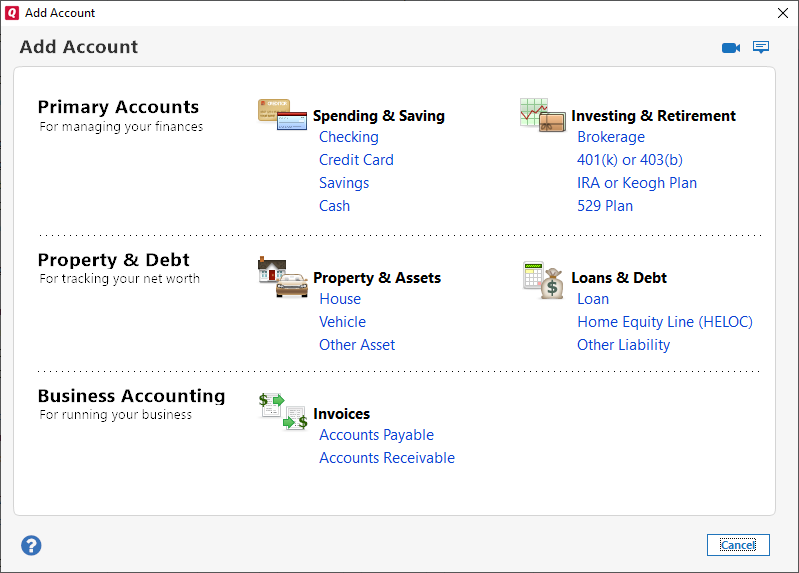Screen dimensions: 799x573
Task: Select Home Equity Line (HELOC)
Action: tap(664, 322)
